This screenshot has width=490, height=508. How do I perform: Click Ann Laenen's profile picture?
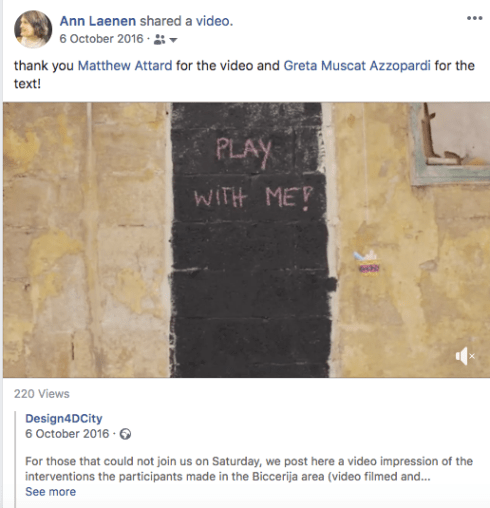(33, 29)
